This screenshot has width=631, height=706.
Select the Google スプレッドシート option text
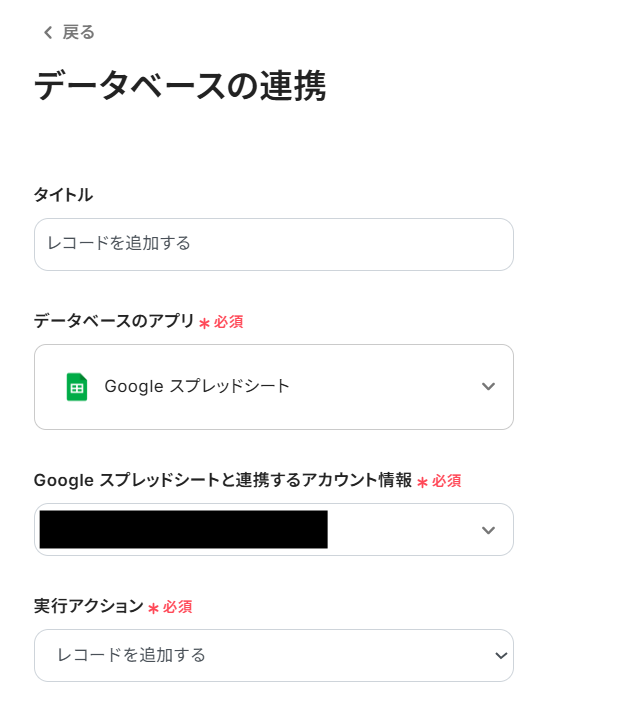(x=197, y=387)
